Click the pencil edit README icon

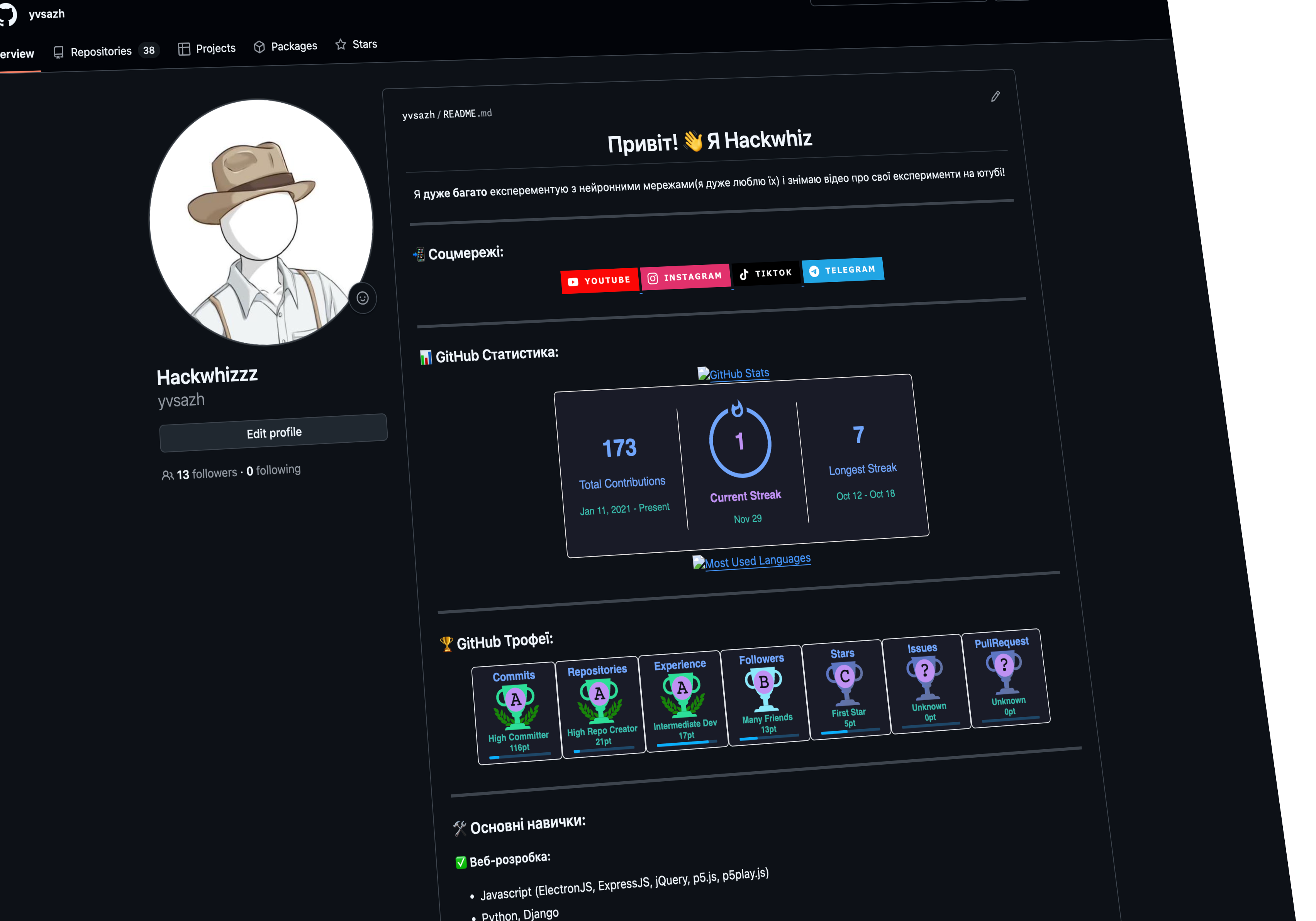995,96
